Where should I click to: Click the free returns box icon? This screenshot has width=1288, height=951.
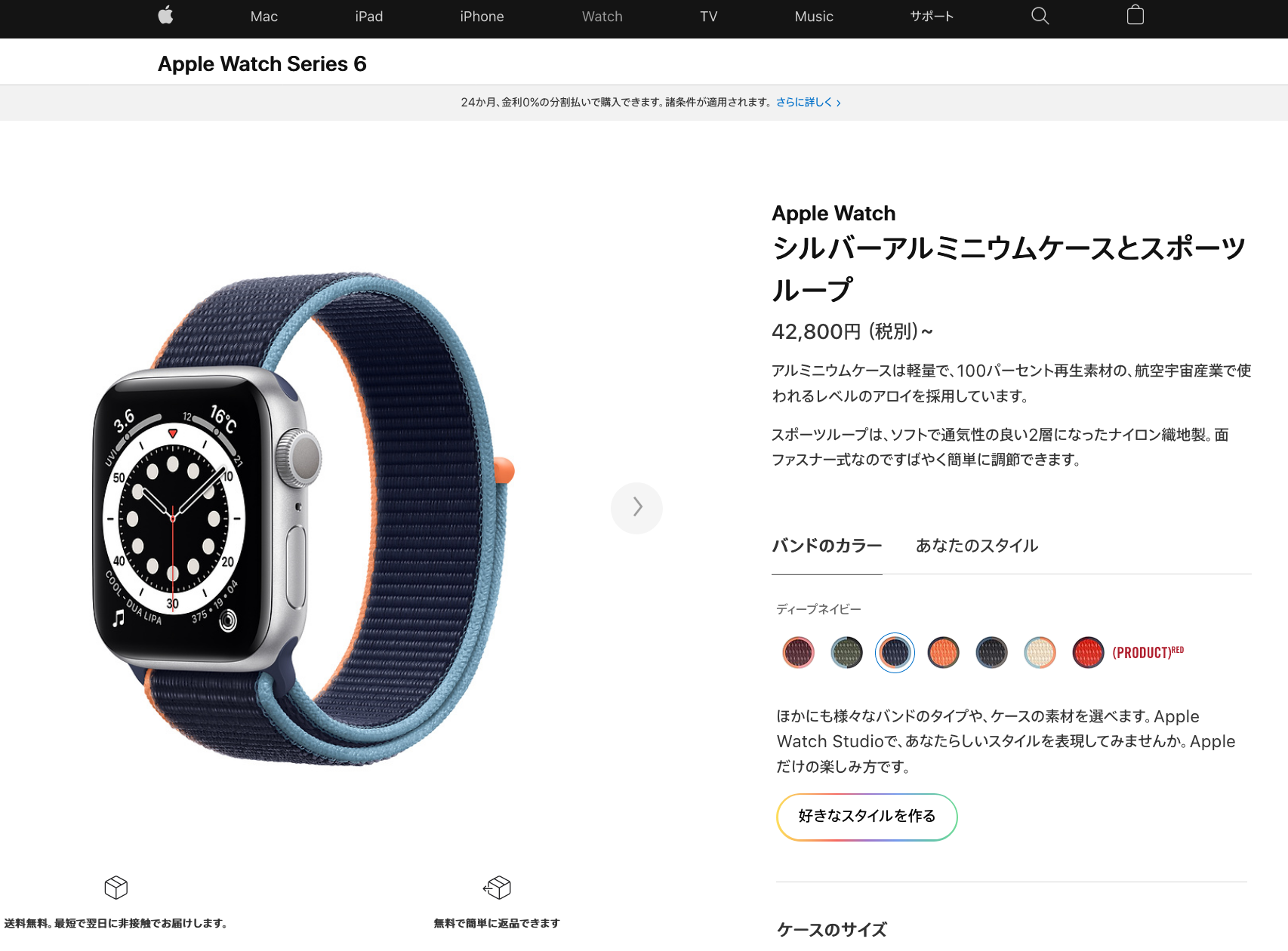click(498, 888)
